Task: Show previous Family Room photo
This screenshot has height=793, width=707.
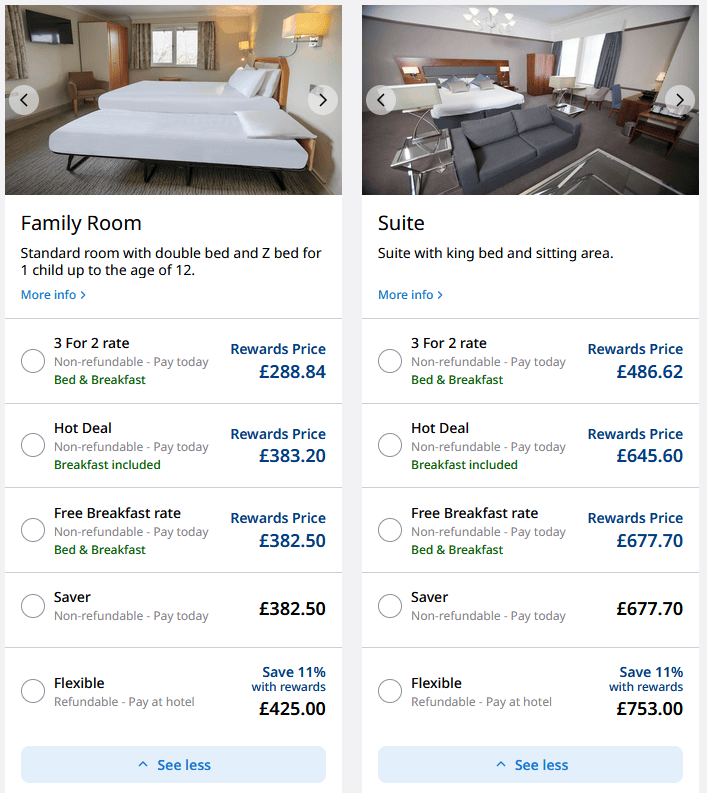Action: (24, 100)
